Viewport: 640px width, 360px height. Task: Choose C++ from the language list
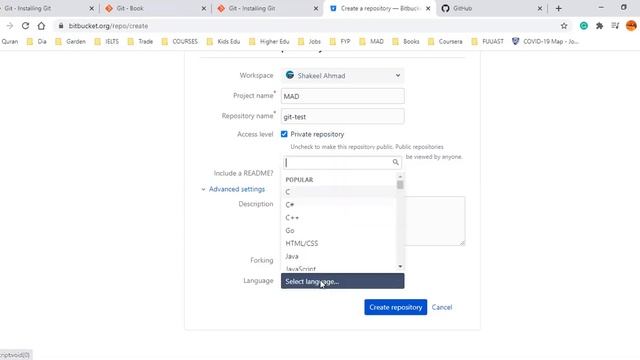pos(338,218)
